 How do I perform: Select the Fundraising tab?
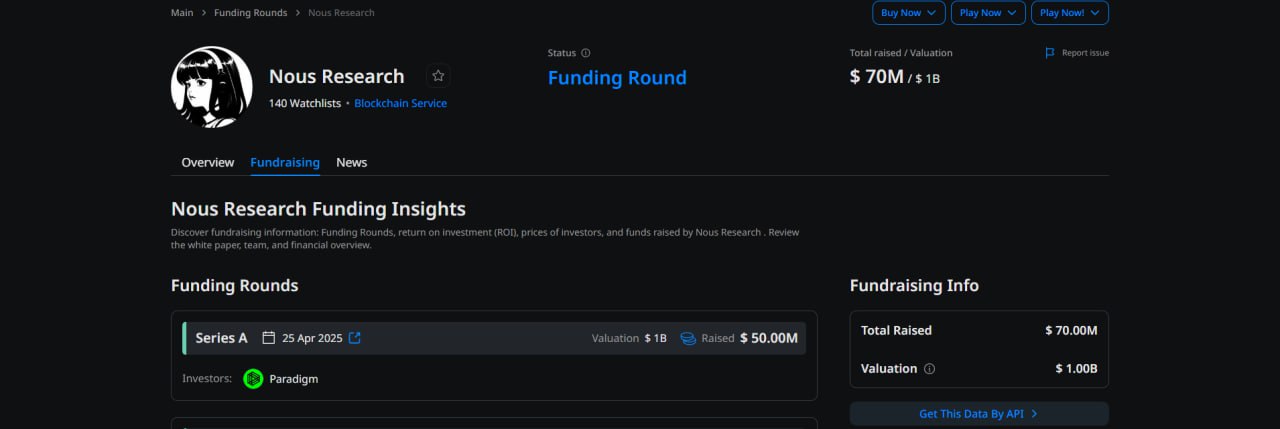[285, 162]
